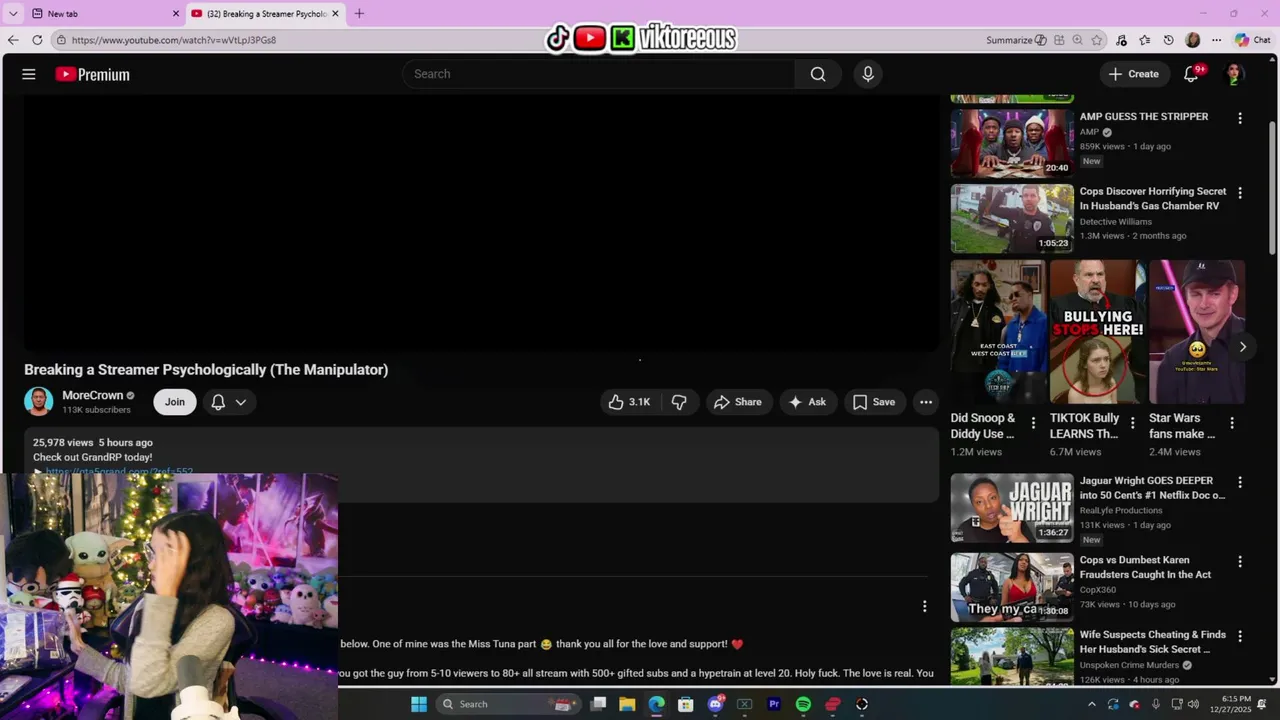The height and width of the screenshot is (720, 1280).
Task: Open Cops vs Dumbest Karen thumbnail
Action: 1012,587
